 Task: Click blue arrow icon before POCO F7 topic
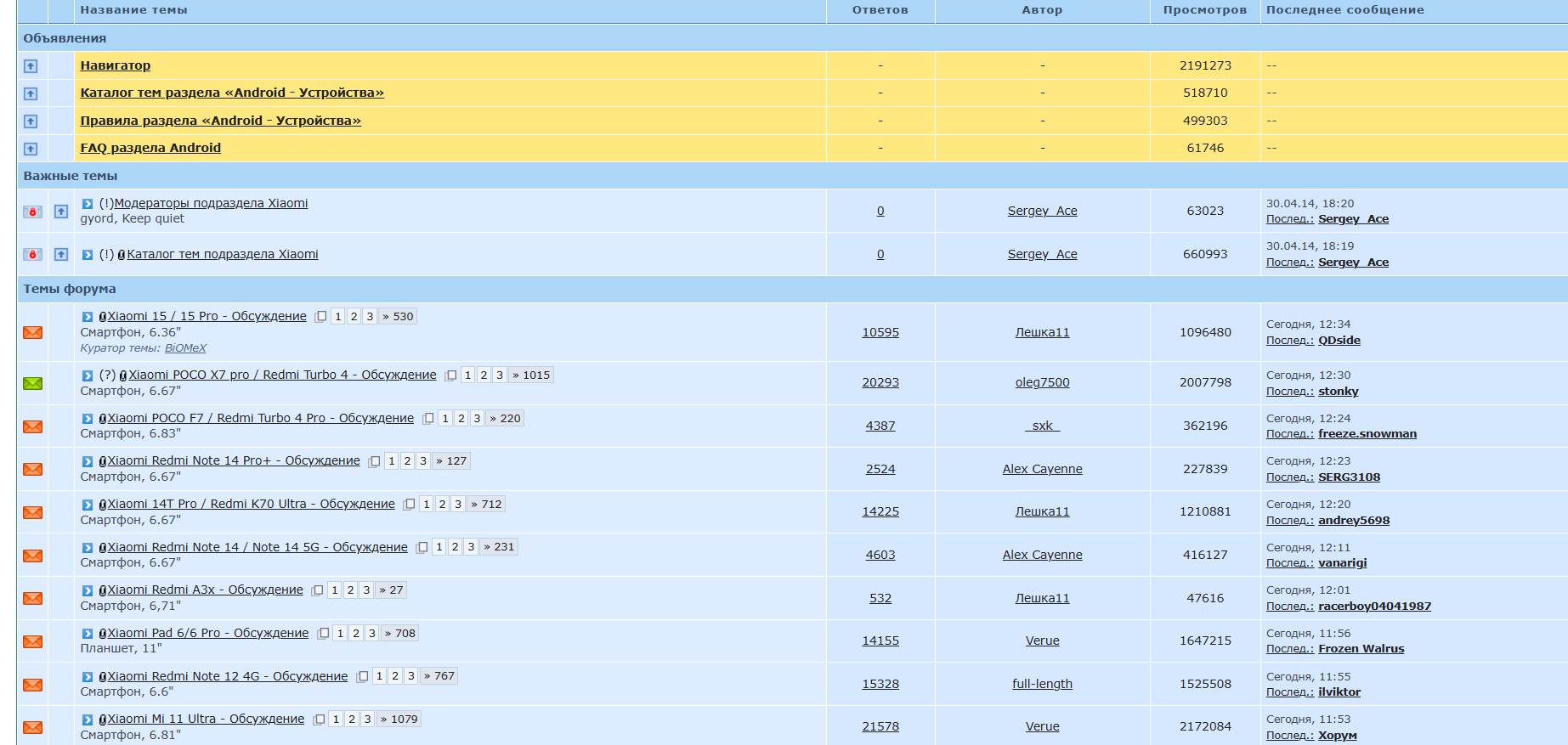(87, 419)
